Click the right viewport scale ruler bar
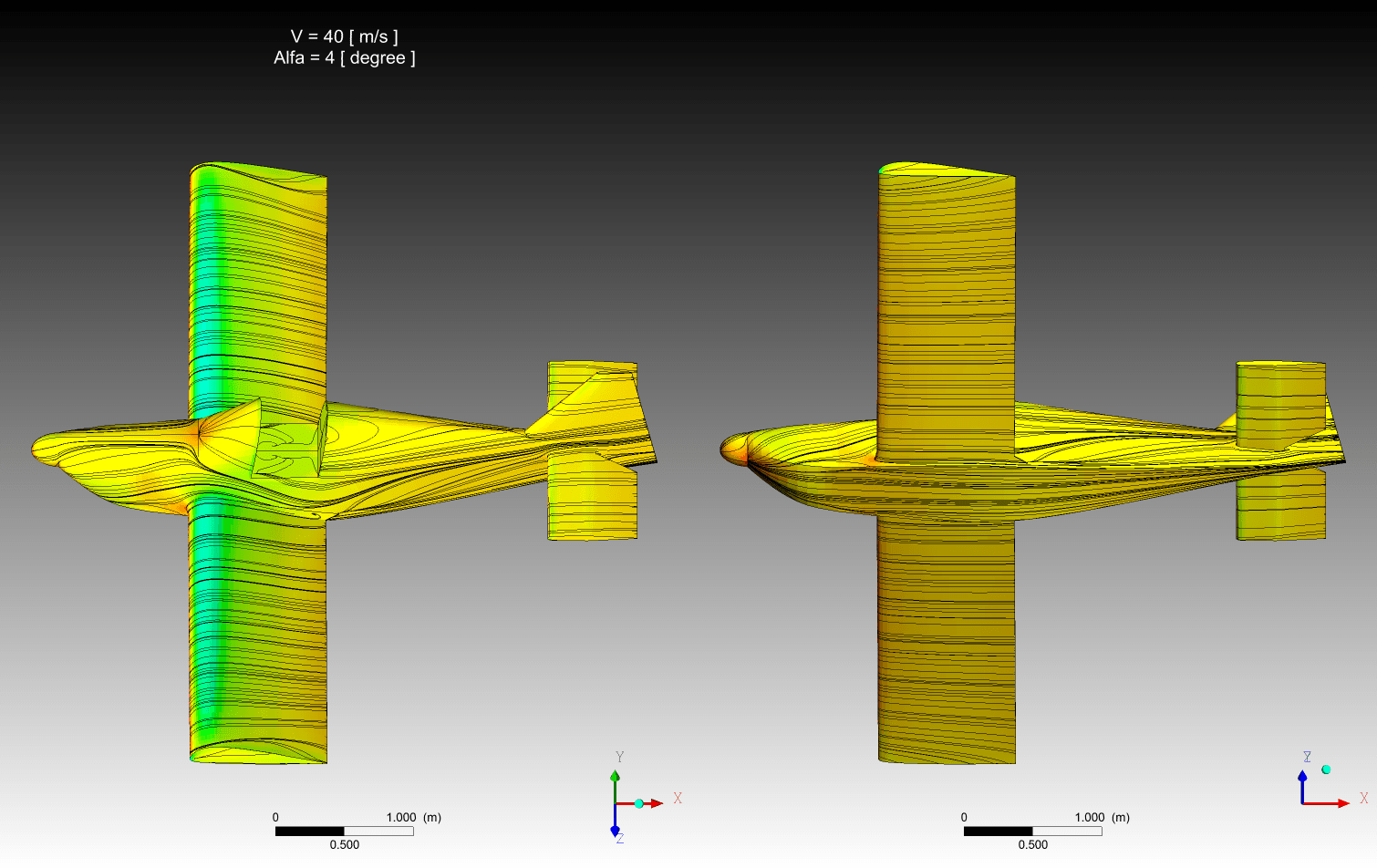The image size is (1377, 868). coord(1032,831)
